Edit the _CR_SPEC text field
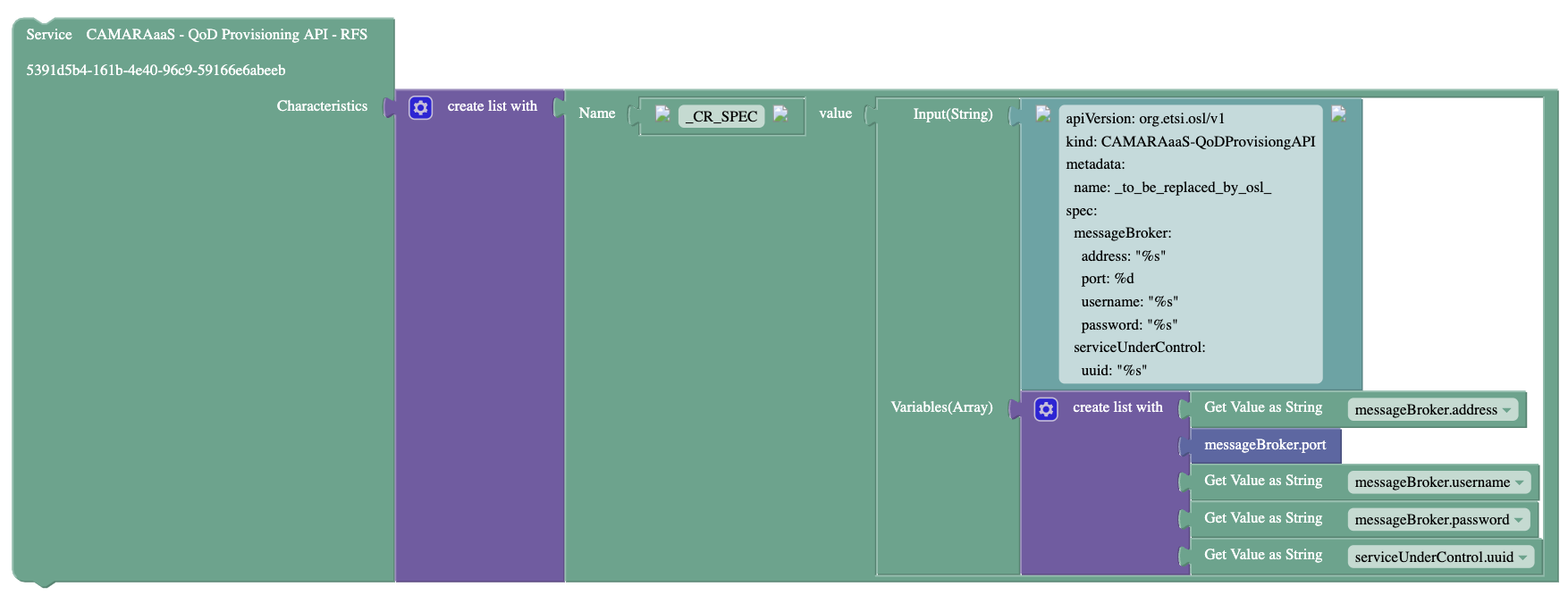 [721, 117]
